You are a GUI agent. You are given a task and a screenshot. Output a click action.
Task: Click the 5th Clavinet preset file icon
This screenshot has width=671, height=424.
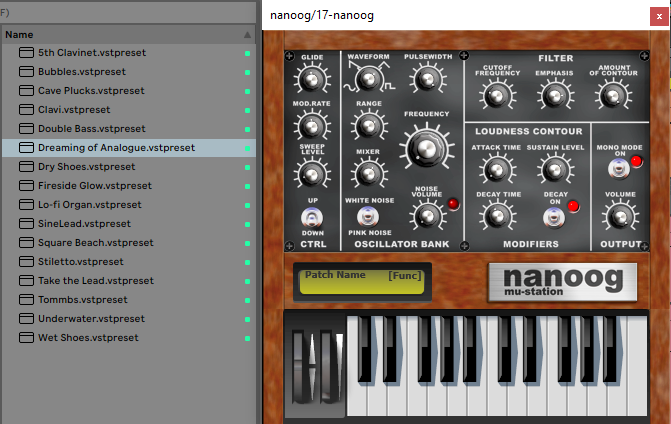[x=26, y=53]
